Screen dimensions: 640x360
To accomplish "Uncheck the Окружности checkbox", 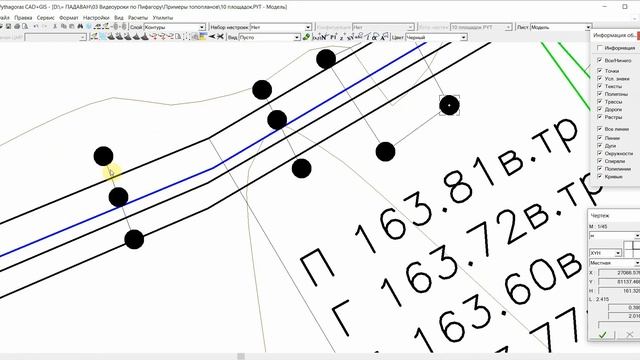I will tap(600, 153).
